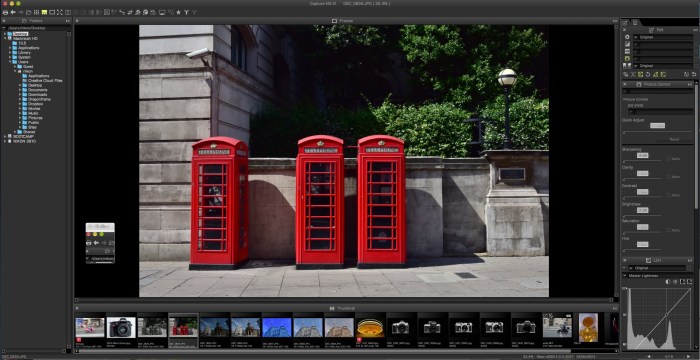The image size is (700, 360).
Task: Click the fit-to-screen icon in the toolbar
Action: click(x=107, y=12)
